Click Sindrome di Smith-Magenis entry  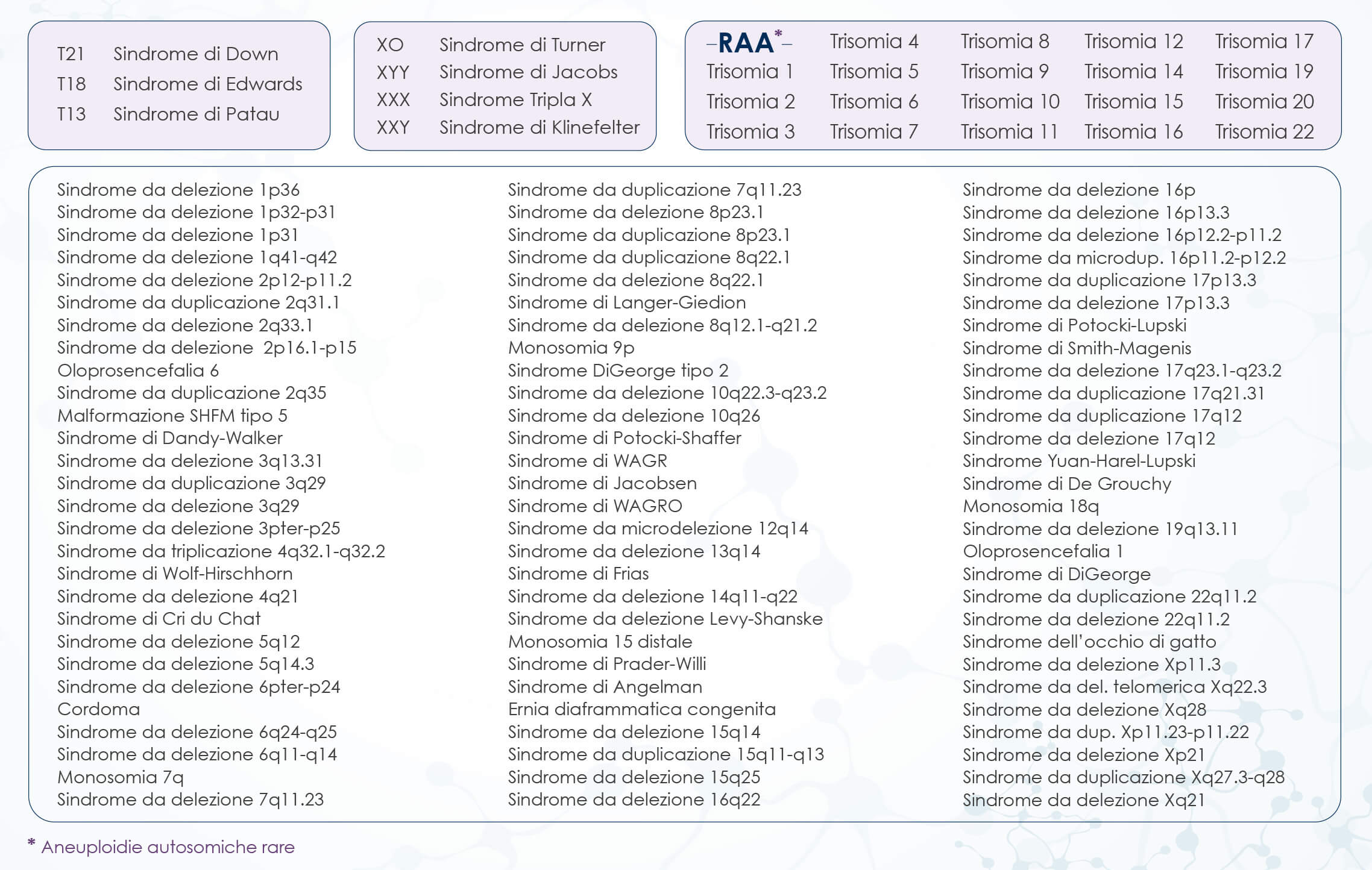[x=1077, y=348]
